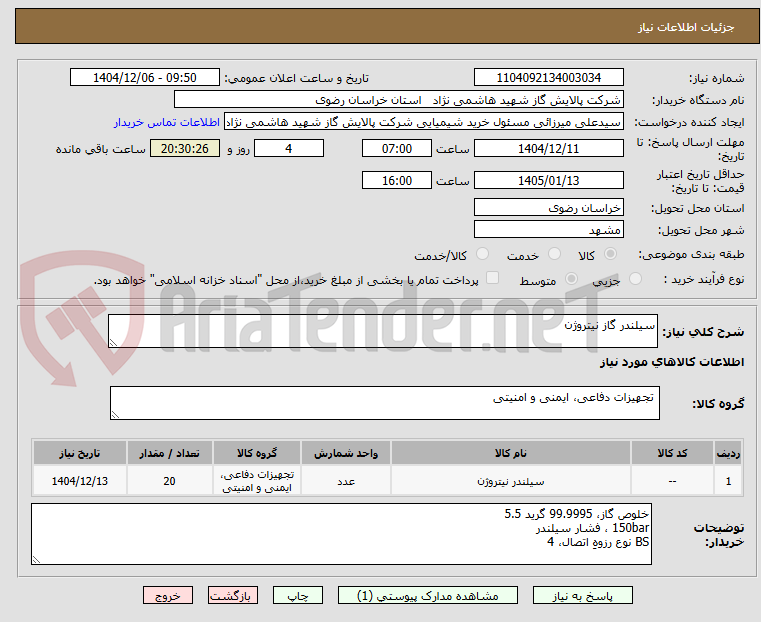Click the remaining time countdown 20:30:26

pyautogui.click(x=185, y=148)
